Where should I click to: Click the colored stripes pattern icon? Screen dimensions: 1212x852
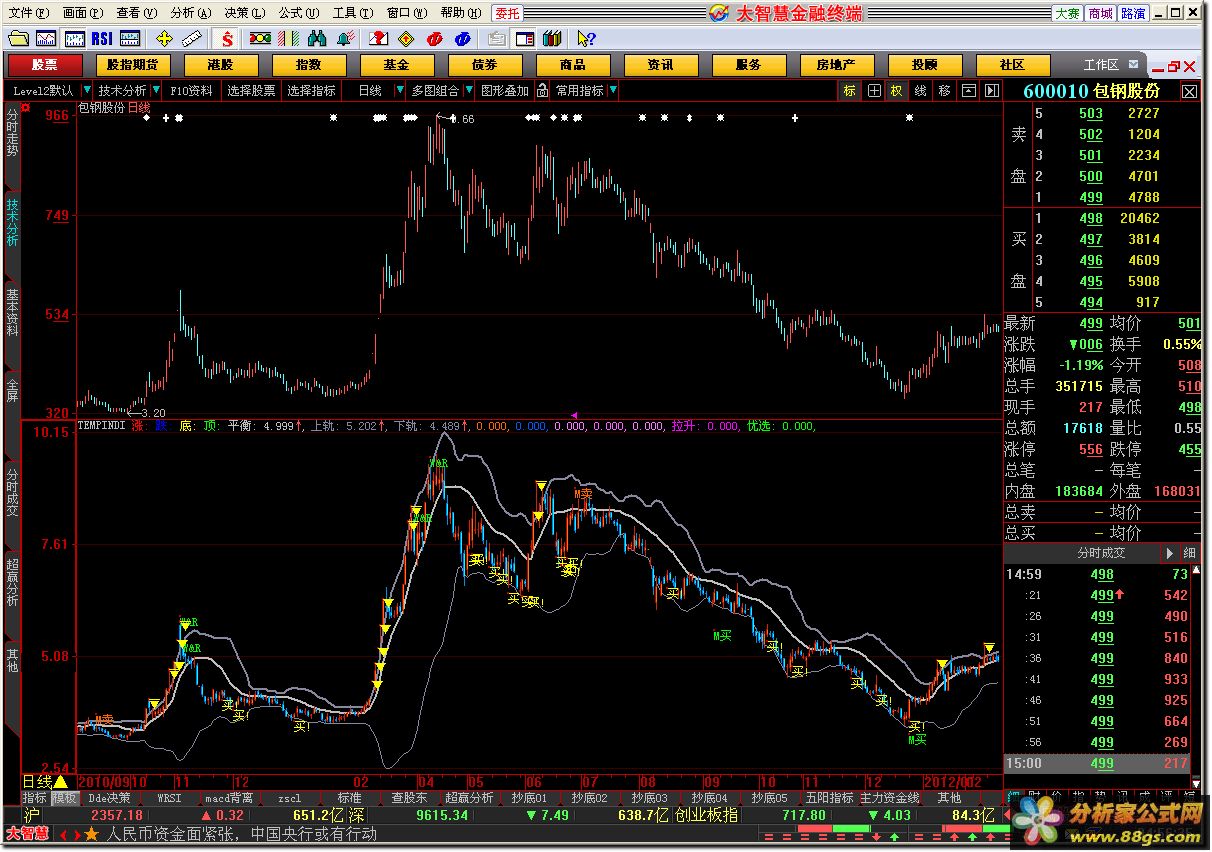tap(289, 38)
